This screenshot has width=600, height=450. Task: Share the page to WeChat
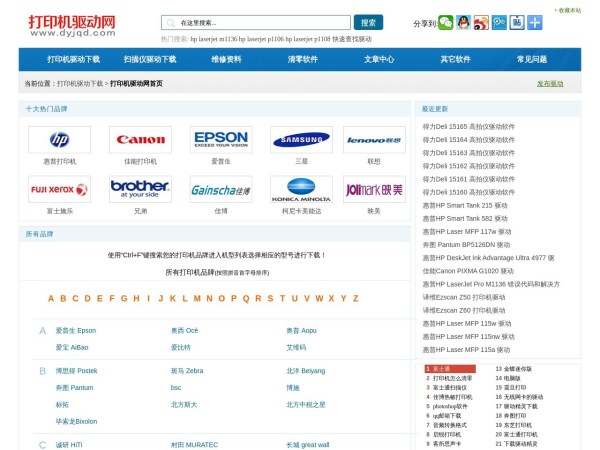click(446, 22)
